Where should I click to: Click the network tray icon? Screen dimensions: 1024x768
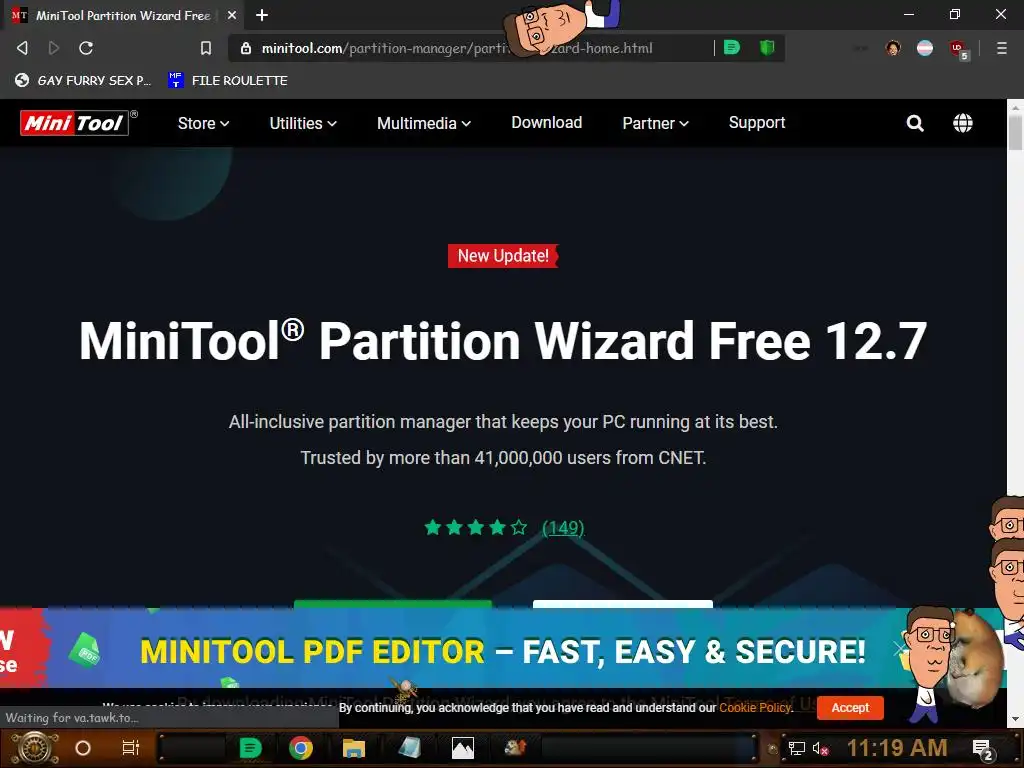(796, 748)
